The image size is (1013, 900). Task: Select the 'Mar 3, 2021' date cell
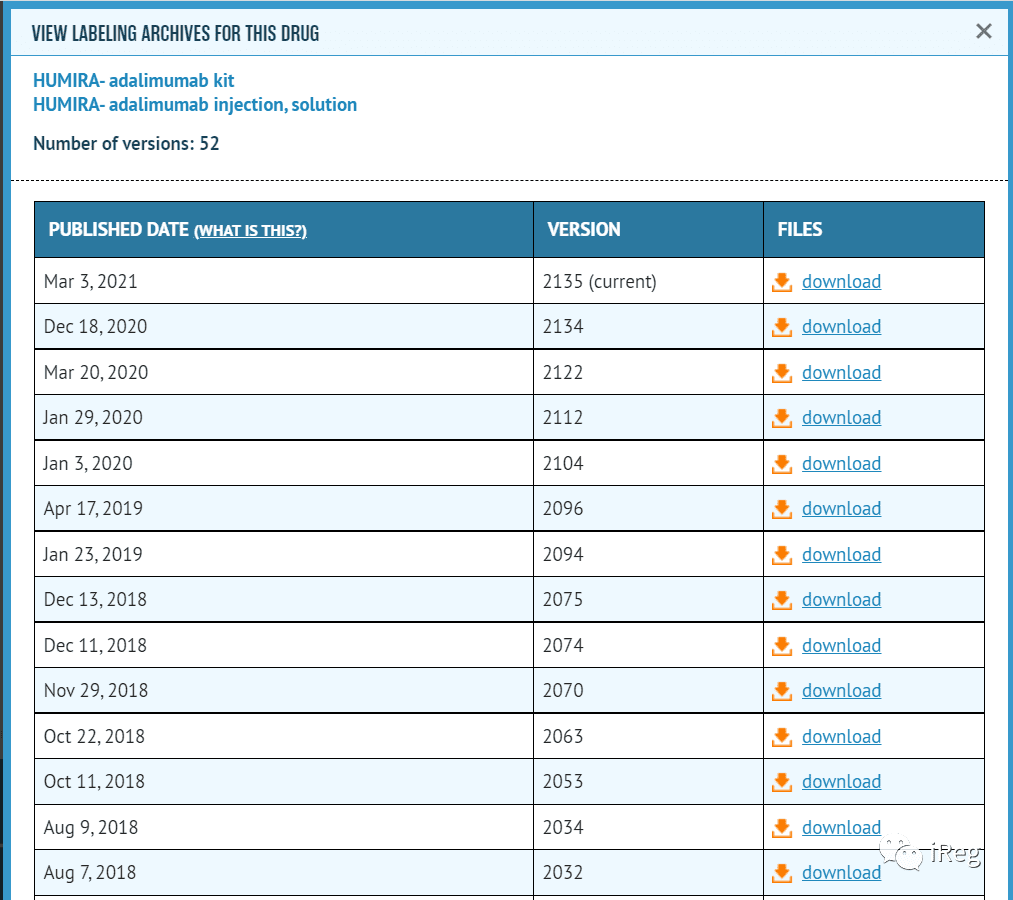[x=284, y=281]
